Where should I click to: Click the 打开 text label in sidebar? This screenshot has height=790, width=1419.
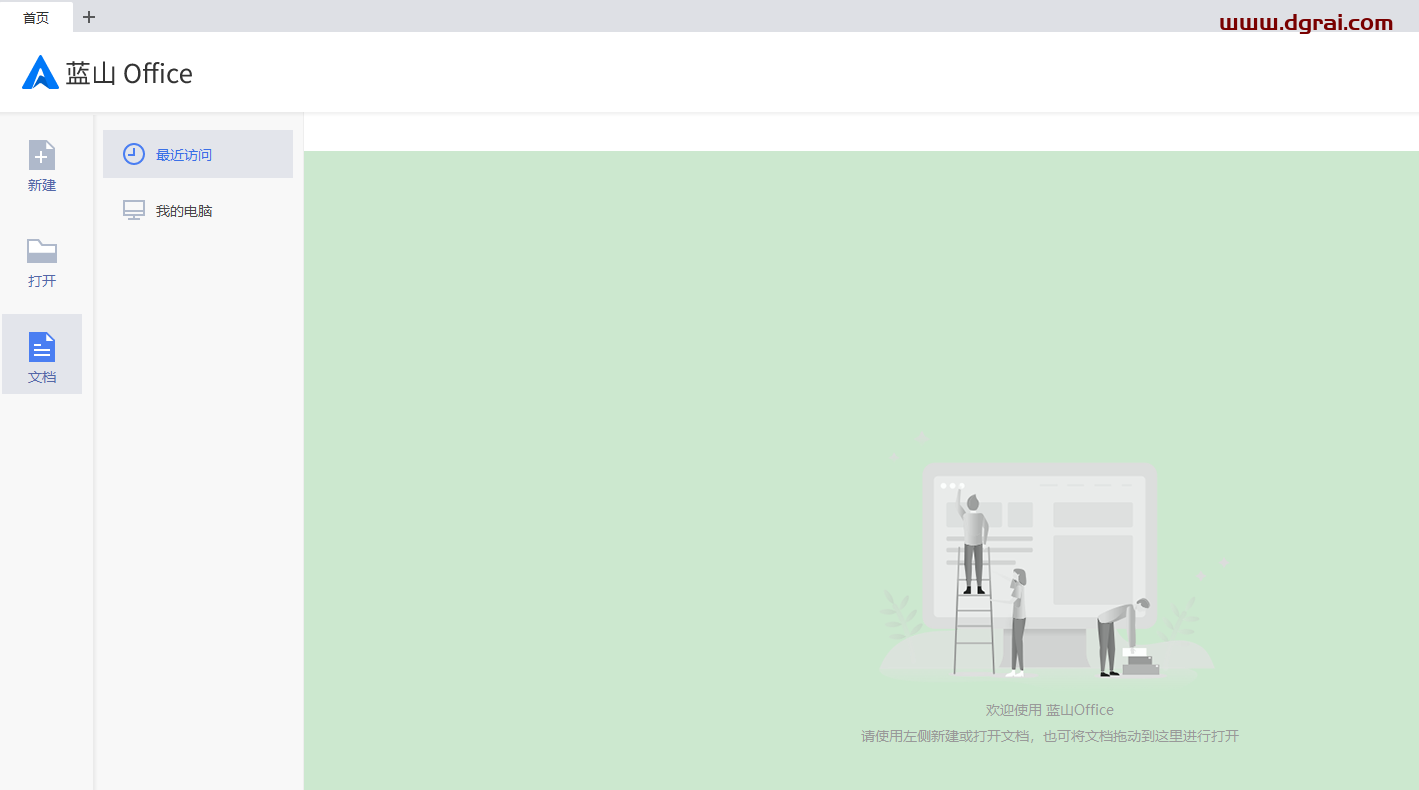(x=42, y=281)
